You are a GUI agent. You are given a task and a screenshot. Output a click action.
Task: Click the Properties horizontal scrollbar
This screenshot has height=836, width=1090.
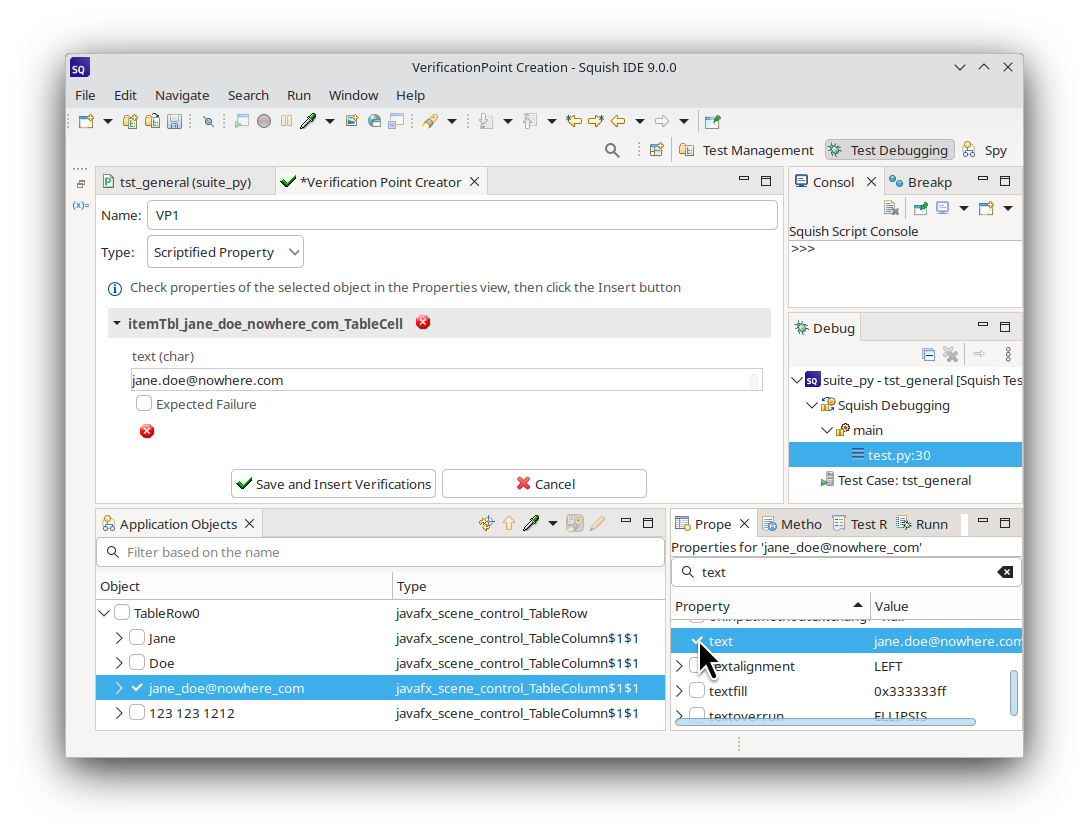(825, 721)
